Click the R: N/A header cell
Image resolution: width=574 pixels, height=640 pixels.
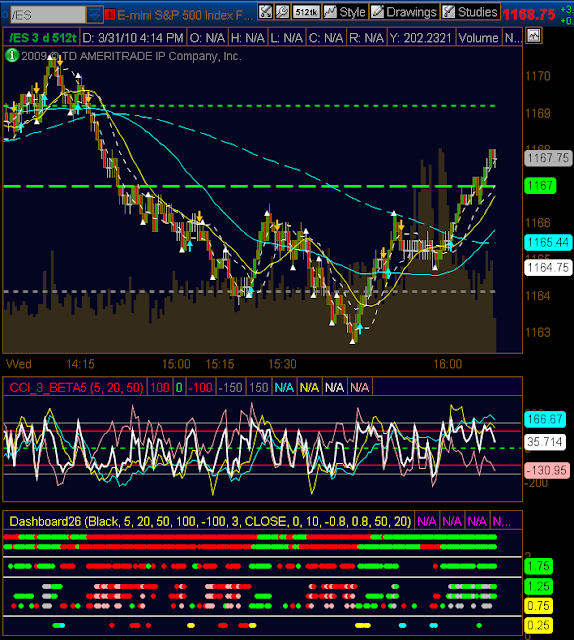point(366,38)
